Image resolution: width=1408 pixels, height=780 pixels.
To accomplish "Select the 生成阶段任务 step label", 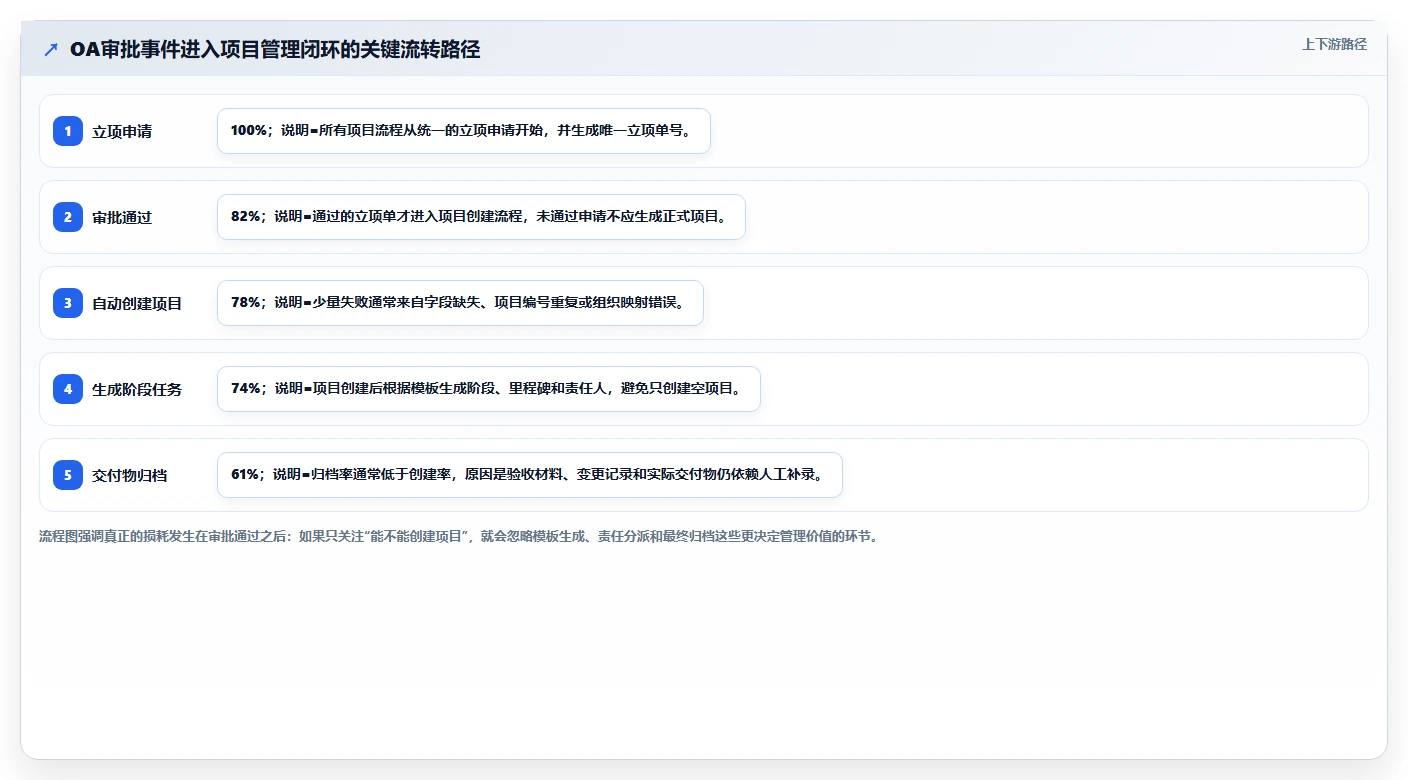I will click(137, 389).
